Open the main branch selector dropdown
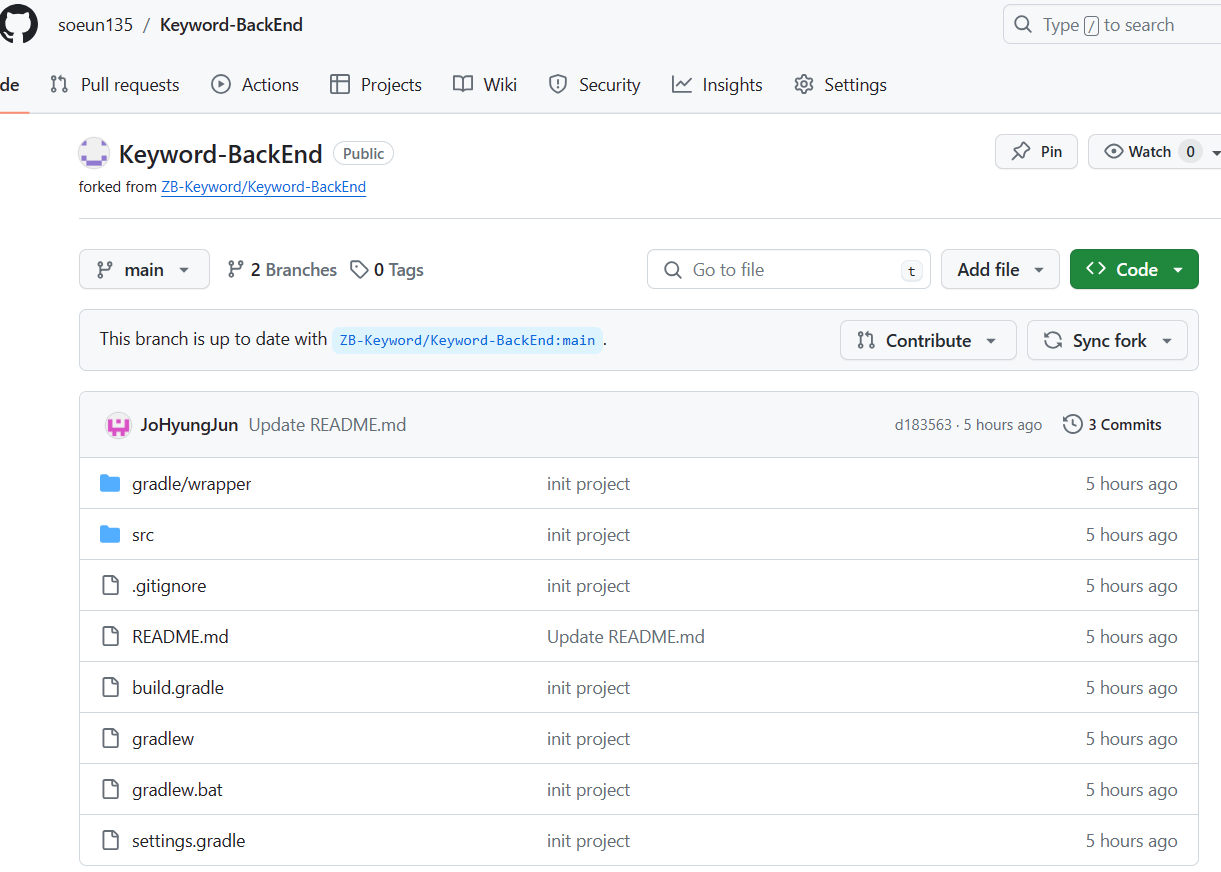 coord(144,269)
